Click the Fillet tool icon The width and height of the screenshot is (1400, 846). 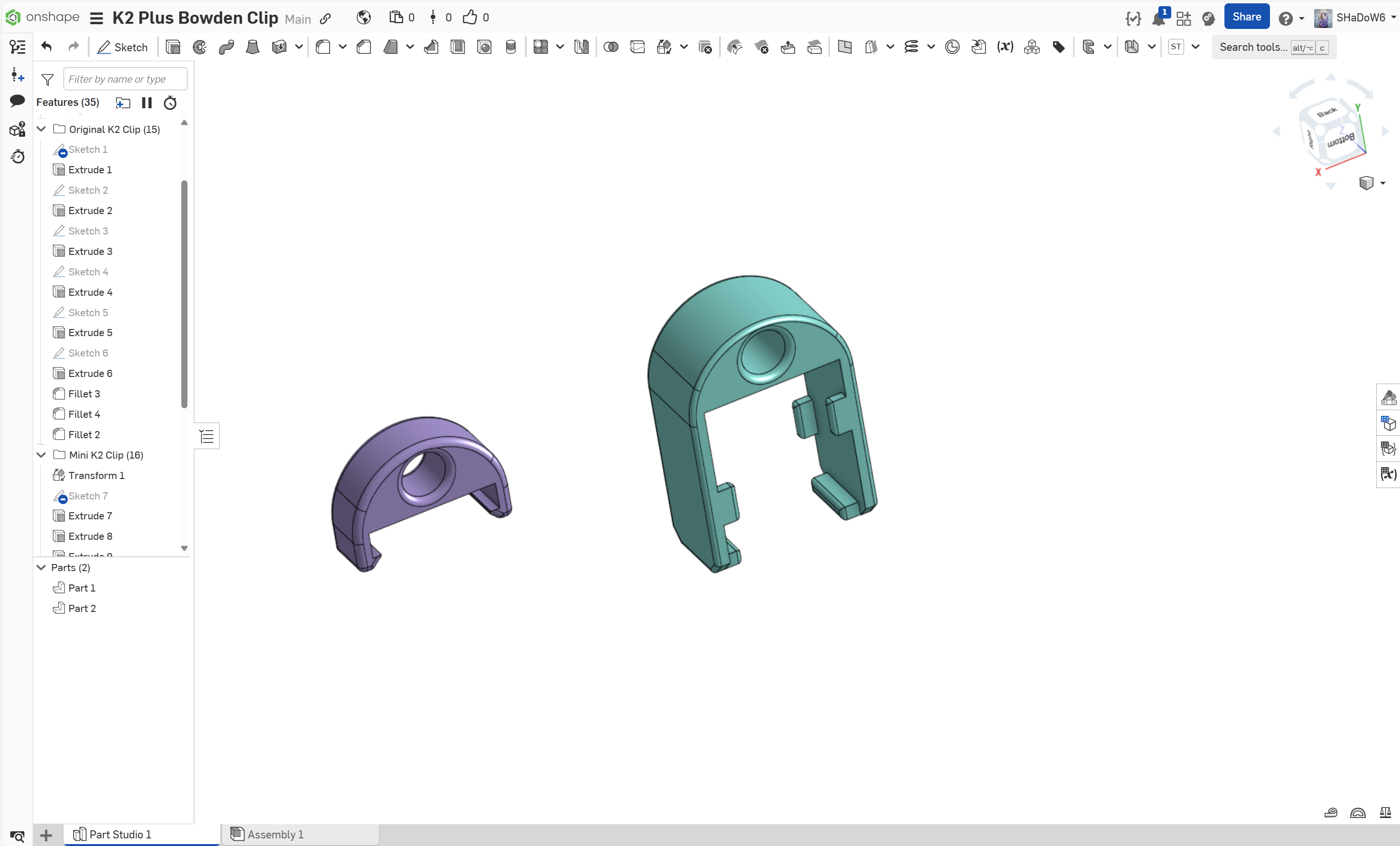pyautogui.click(x=323, y=47)
